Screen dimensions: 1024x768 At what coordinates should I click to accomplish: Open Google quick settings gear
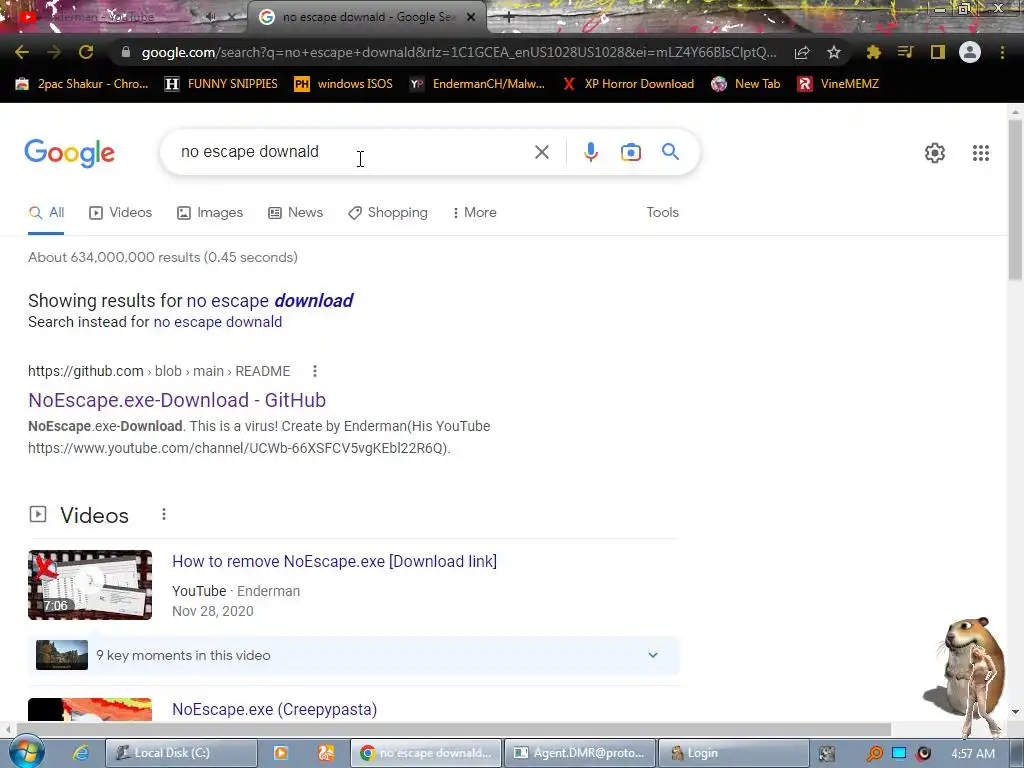point(935,153)
